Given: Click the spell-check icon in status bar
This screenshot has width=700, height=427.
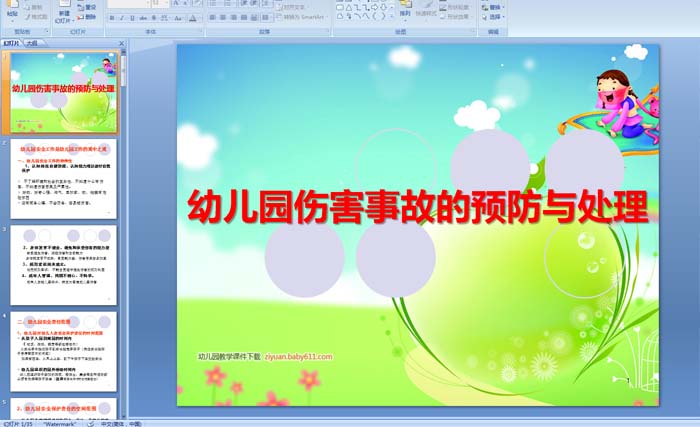Looking at the screenshot, I should [90, 423].
